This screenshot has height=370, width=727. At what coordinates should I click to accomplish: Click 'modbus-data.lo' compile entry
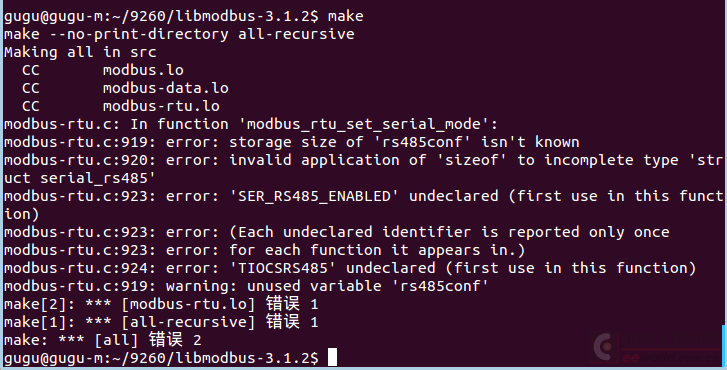click(166, 88)
